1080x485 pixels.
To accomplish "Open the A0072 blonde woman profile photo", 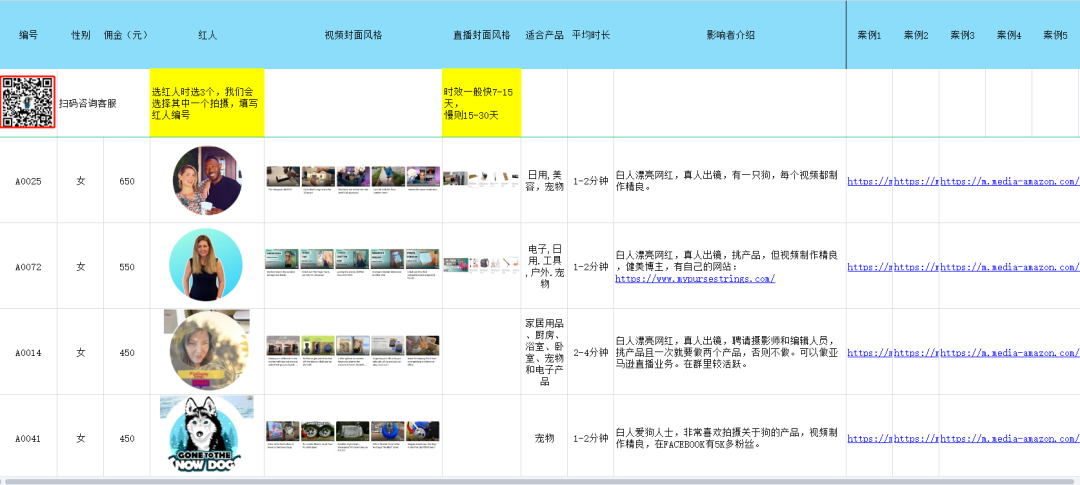I will tap(206, 265).
